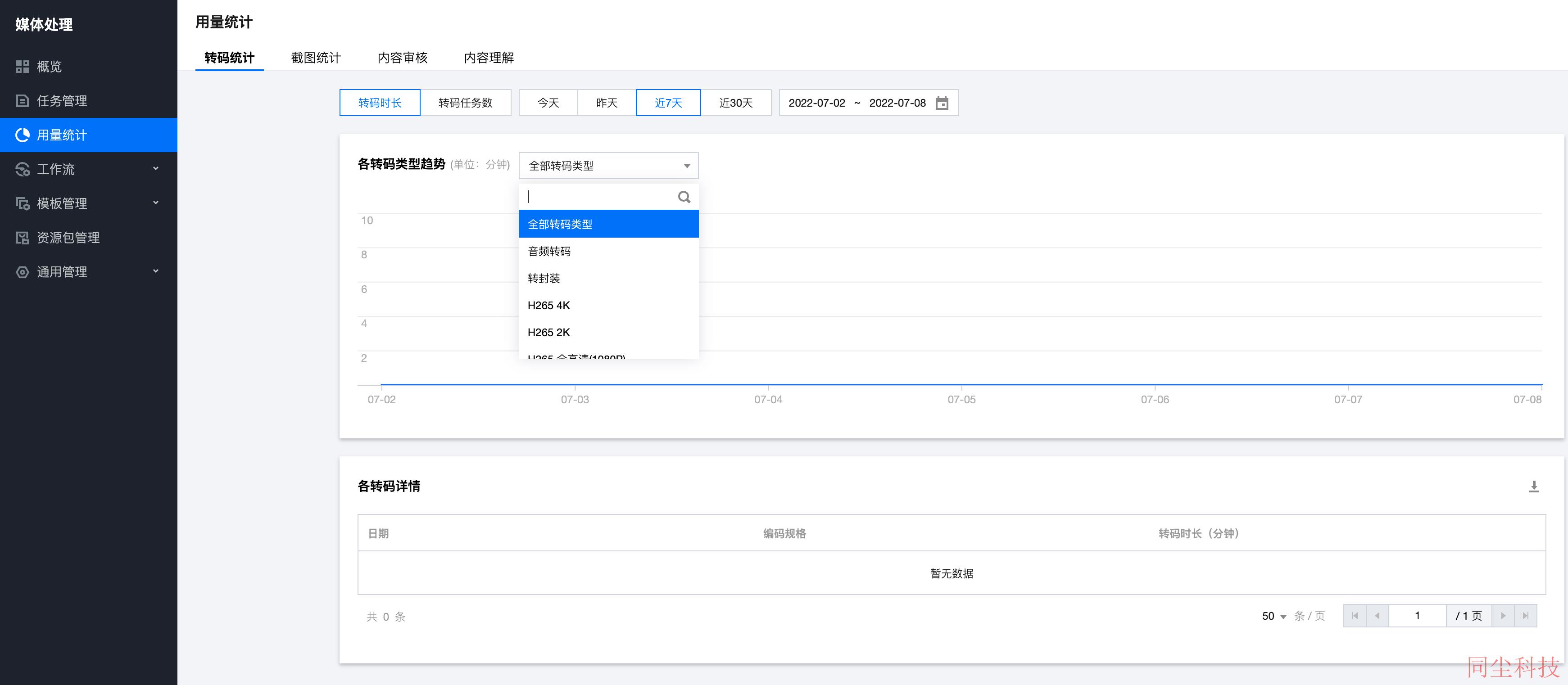This screenshot has width=1568, height=685.
Task: Go to the previous page arrow
Action: click(1377, 616)
